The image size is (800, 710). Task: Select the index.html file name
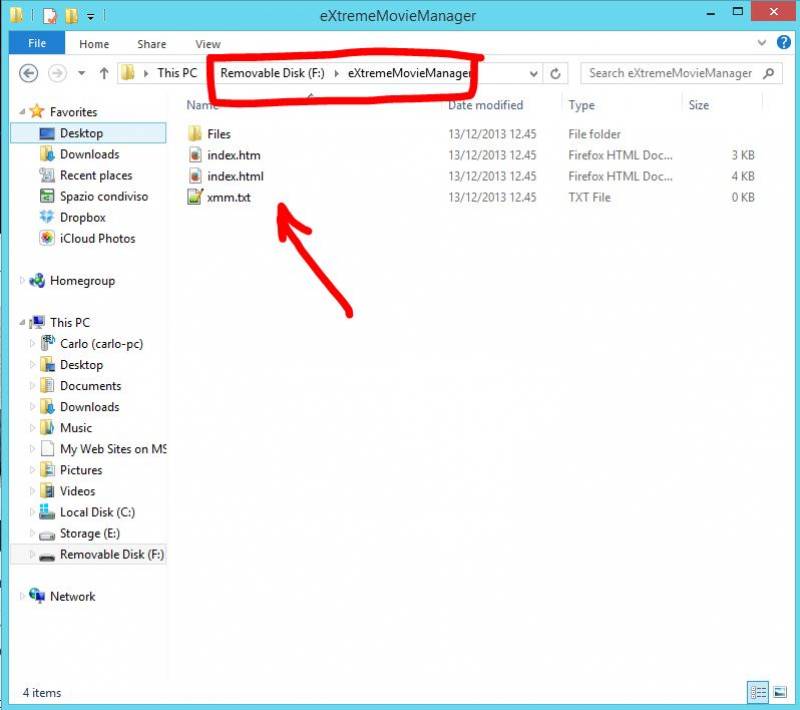(x=235, y=176)
